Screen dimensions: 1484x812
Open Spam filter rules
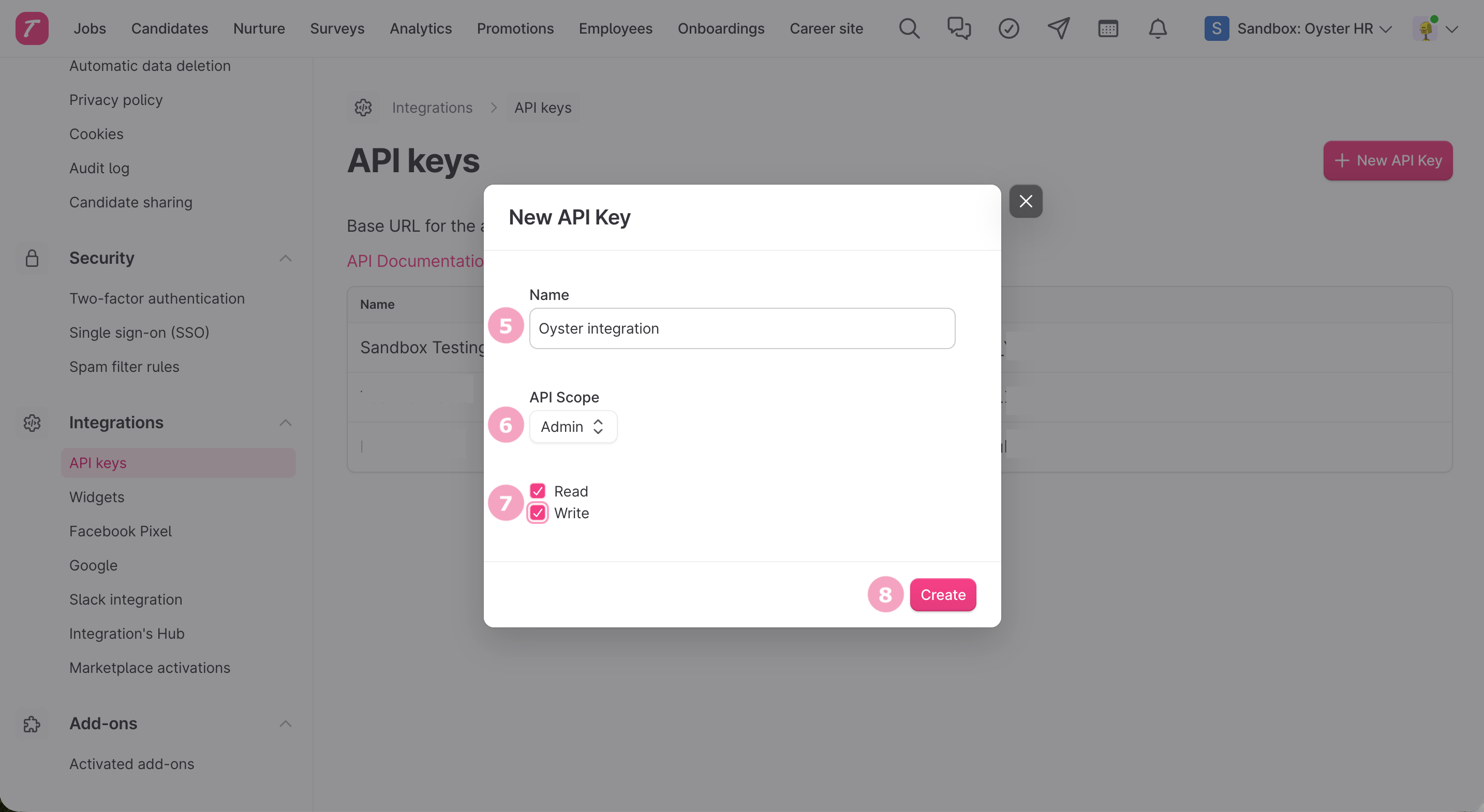pos(124,367)
